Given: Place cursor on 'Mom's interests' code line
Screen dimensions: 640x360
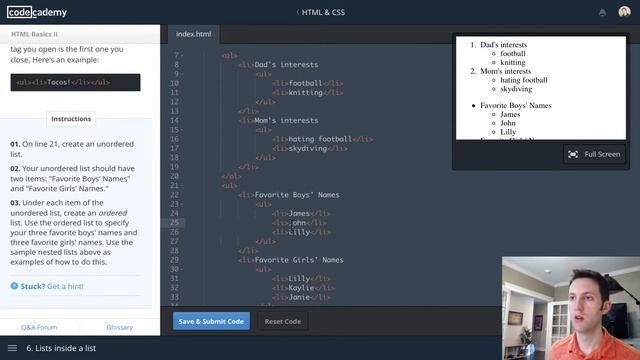Looking at the screenshot, I should [x=278, y=120].
